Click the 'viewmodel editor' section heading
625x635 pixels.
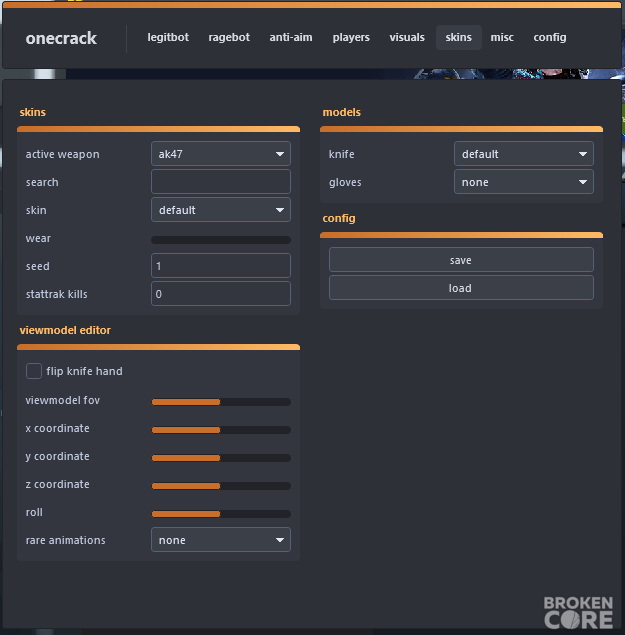(65, 330)
